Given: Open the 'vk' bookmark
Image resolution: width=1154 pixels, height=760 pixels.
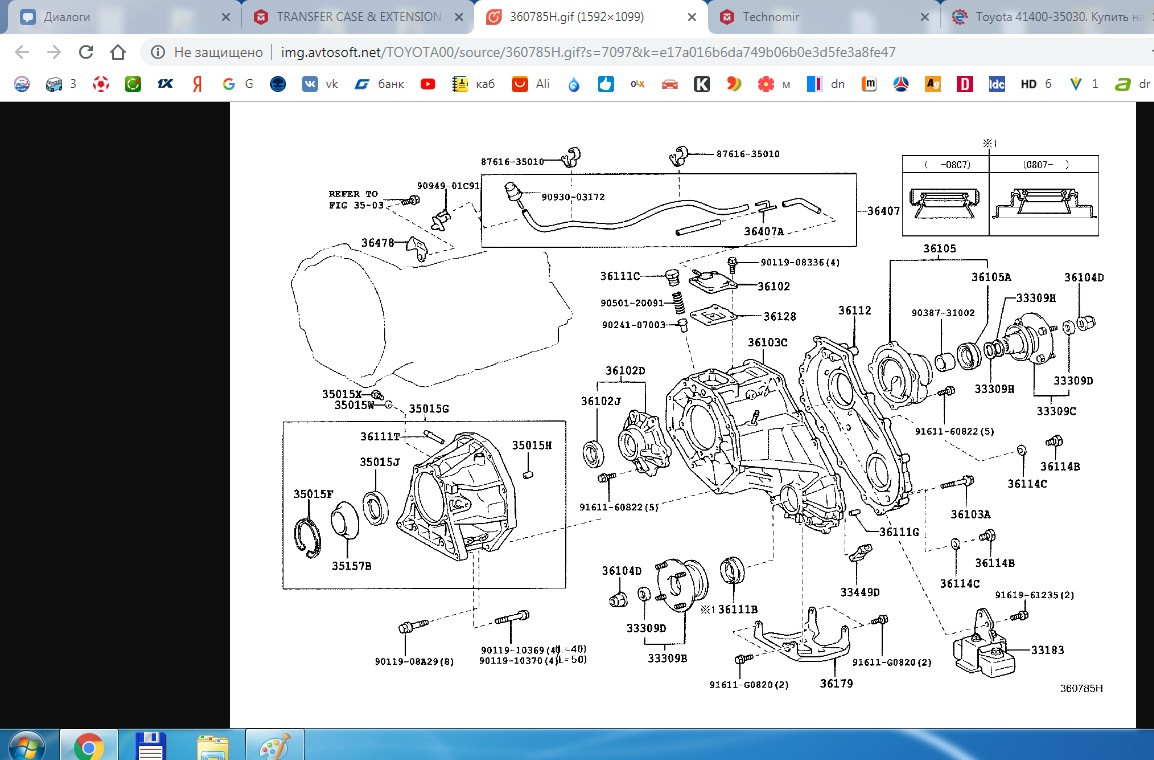Looking at the screenshot, I should click(321, 84).
